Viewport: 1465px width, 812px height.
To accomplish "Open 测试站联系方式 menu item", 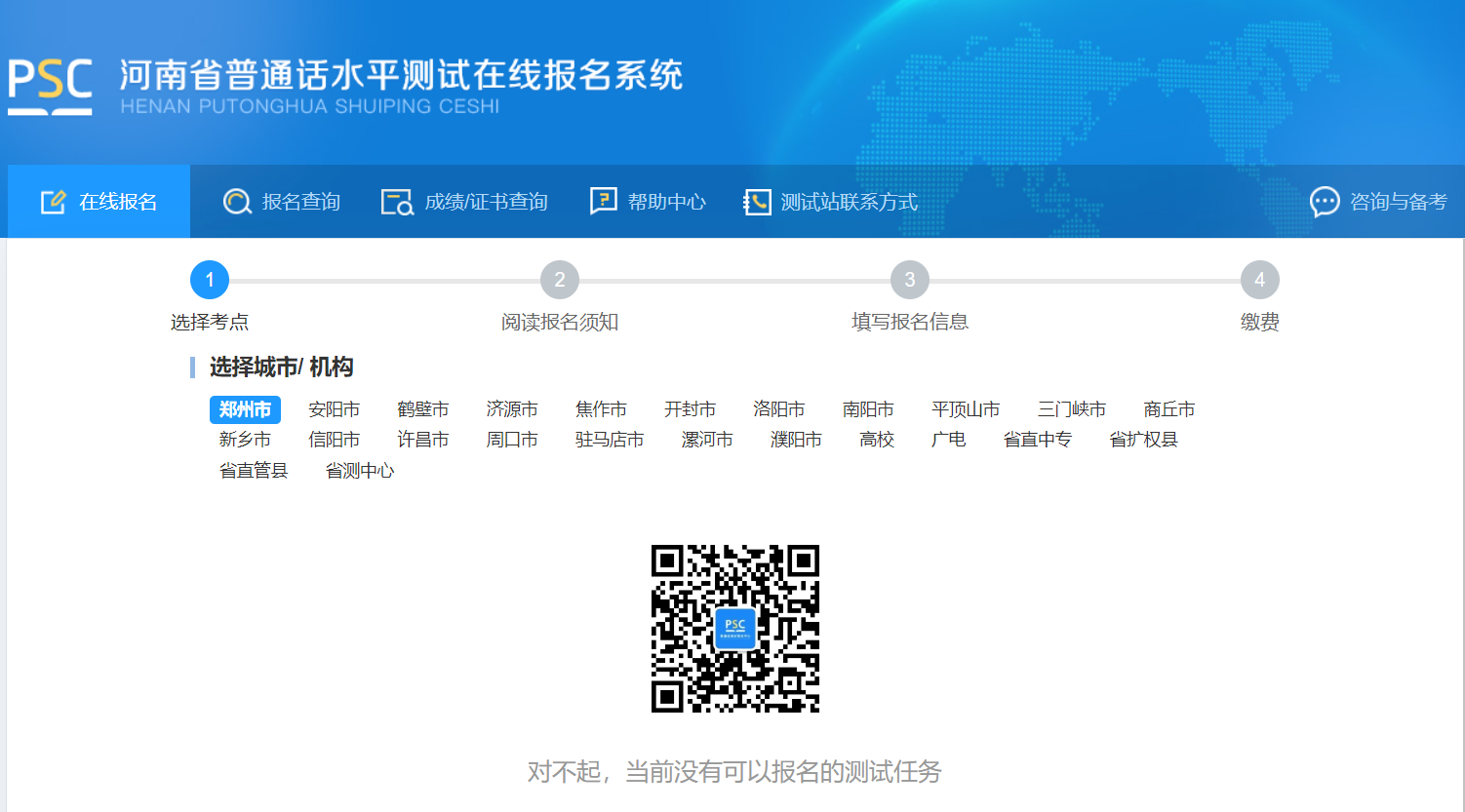I will click(830, 202).
